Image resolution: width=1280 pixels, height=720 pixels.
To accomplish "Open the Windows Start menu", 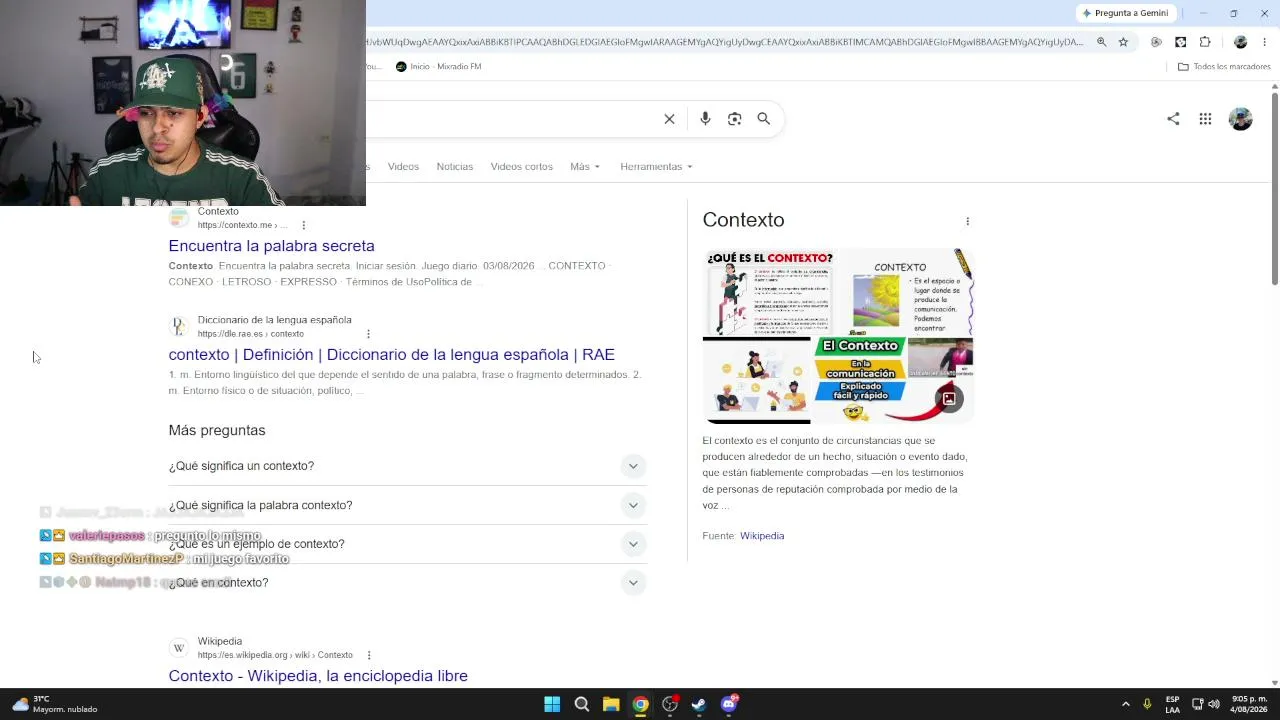I will click(552, 704).
